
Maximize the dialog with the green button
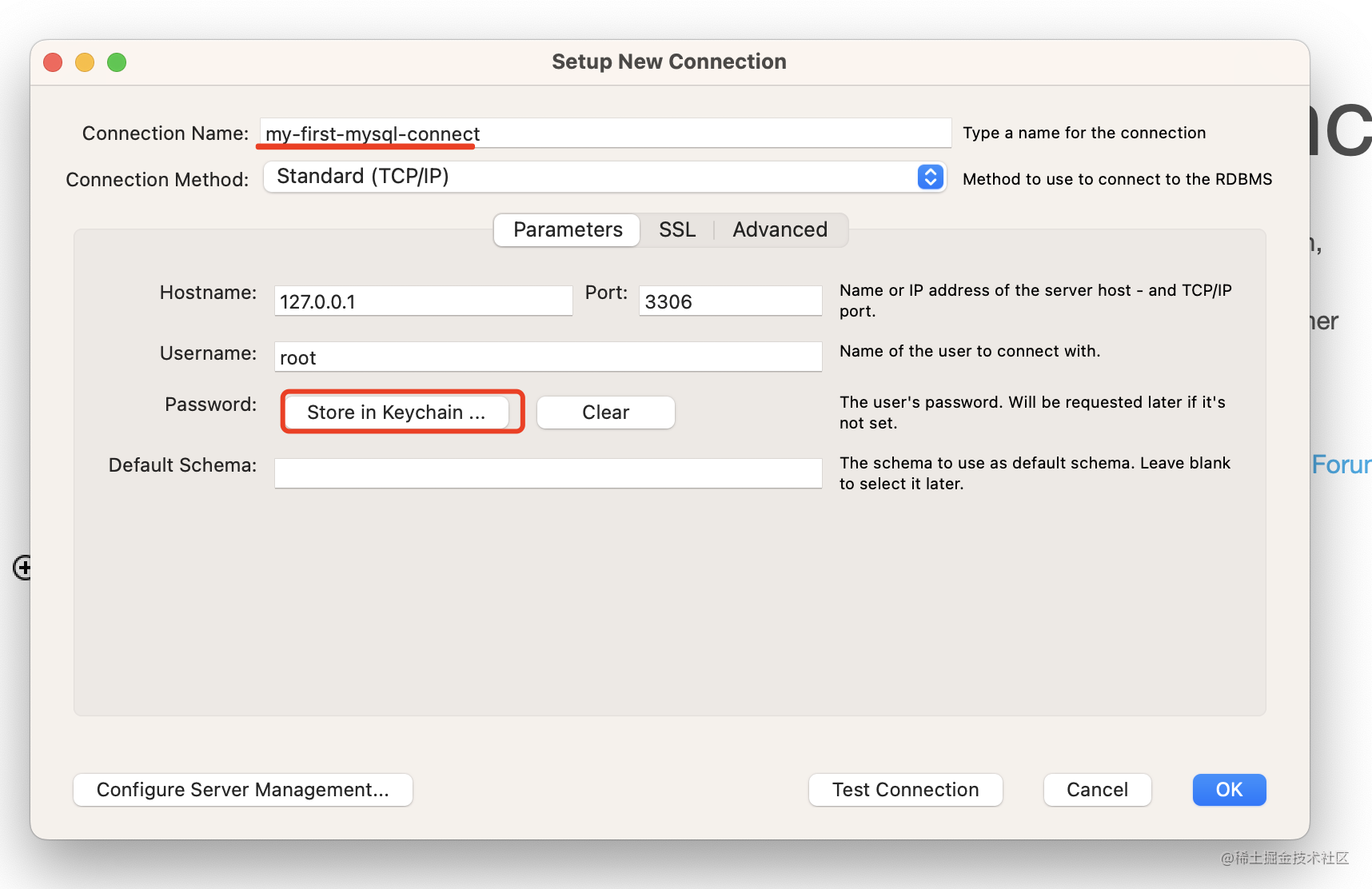point(117,62)
